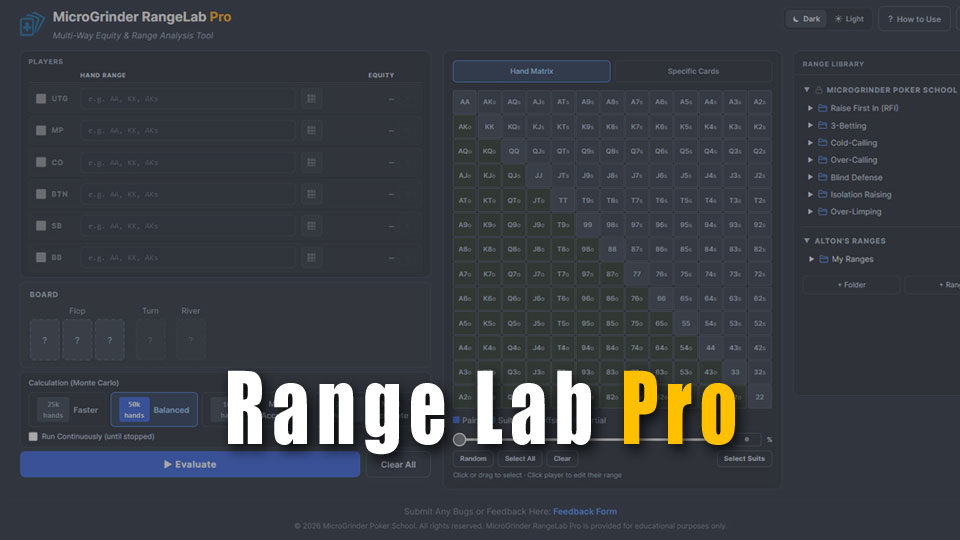Expand the Raise First In (RFI) folder
The width and height of the screenshot is (960, 540).
(811, 108)
